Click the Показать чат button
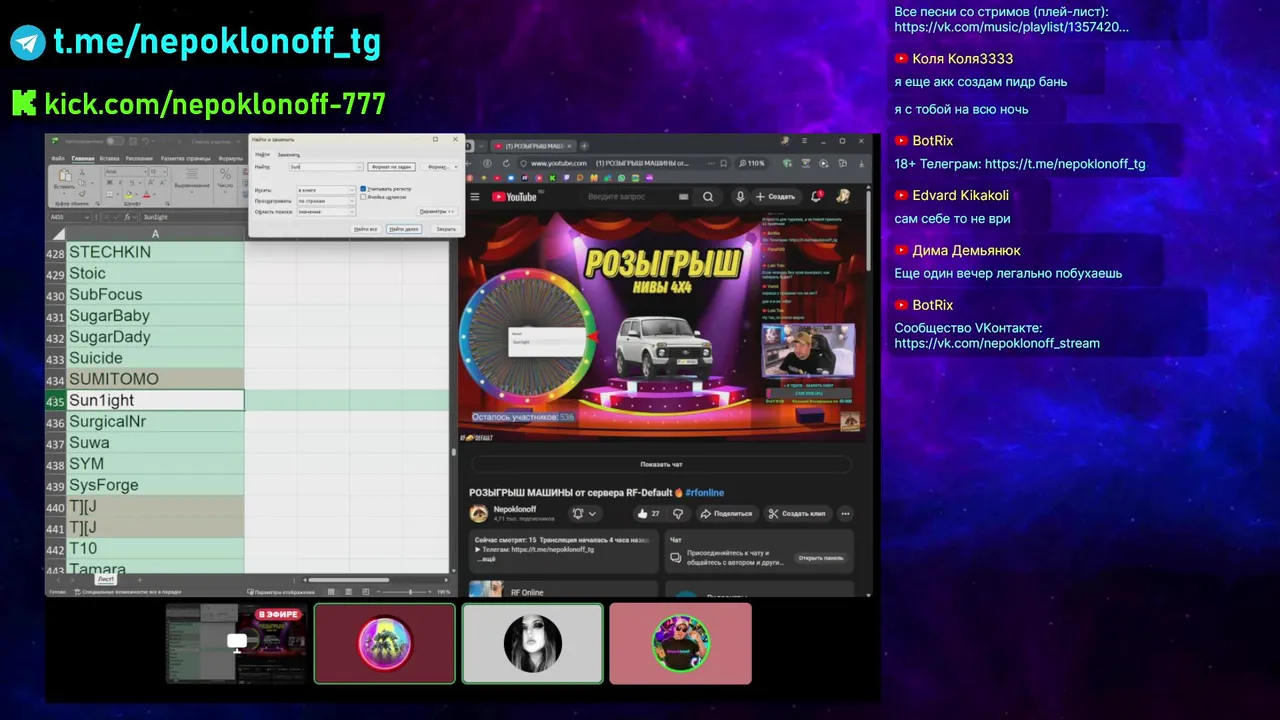The height and width of the screenshot is (720, 1280). [x=661, y=464]
